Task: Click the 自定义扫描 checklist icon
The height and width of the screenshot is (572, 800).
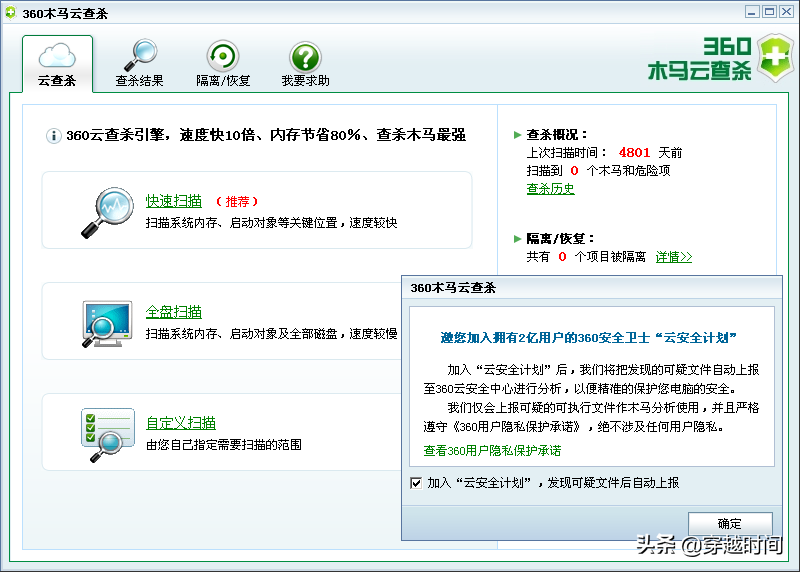Action: coord(106,432)
